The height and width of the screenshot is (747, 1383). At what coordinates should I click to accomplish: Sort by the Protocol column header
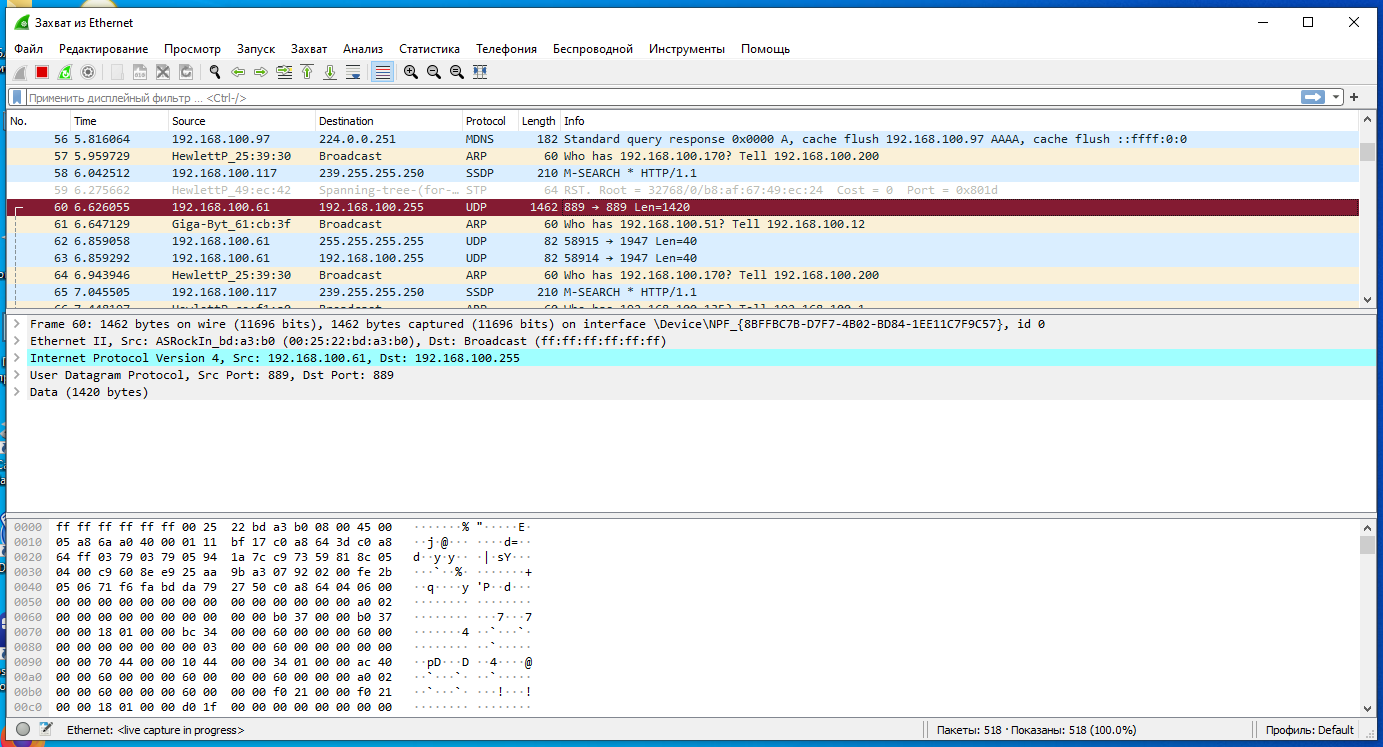coord(489,121)
